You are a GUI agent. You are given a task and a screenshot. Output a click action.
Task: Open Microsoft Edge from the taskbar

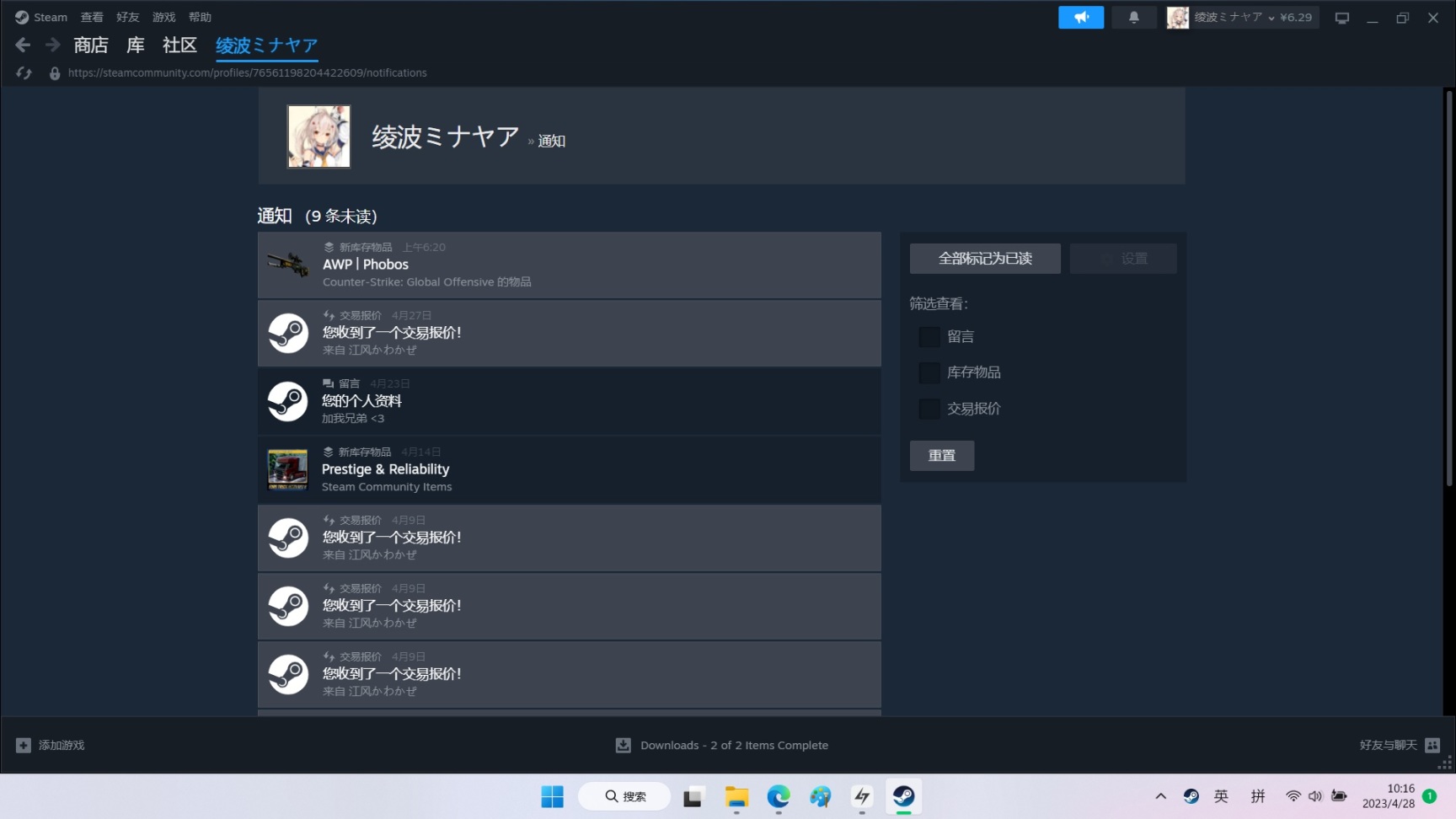pos(779,796)
